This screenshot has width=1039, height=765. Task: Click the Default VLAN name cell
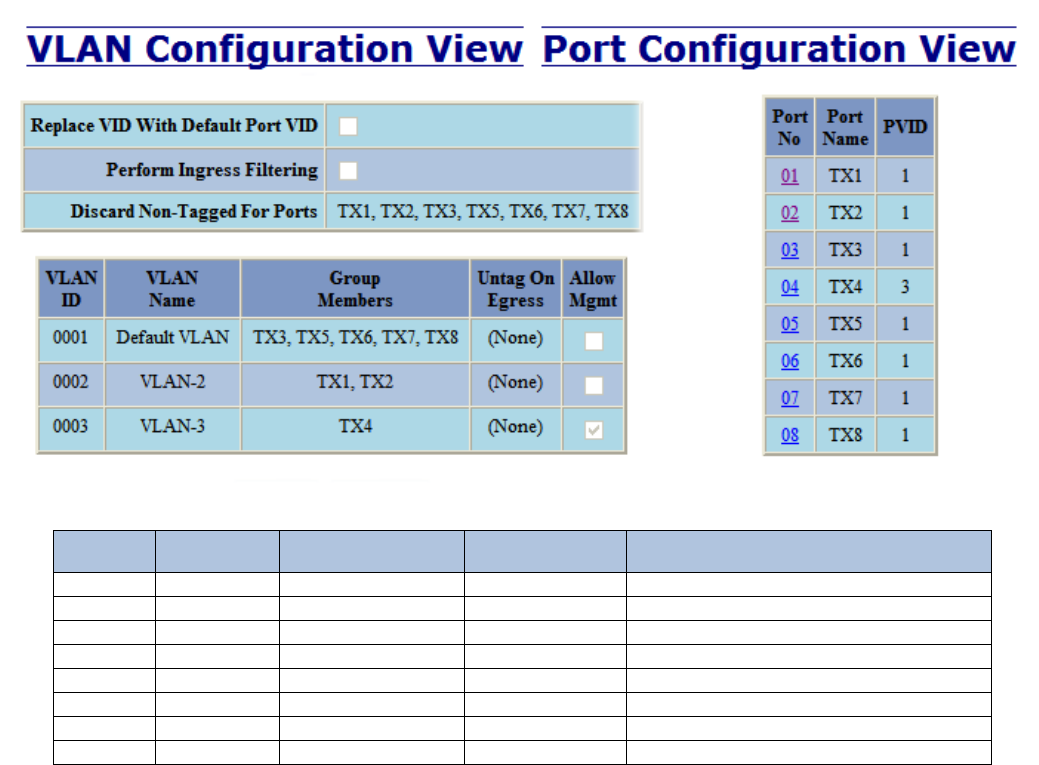coord(172,340)
